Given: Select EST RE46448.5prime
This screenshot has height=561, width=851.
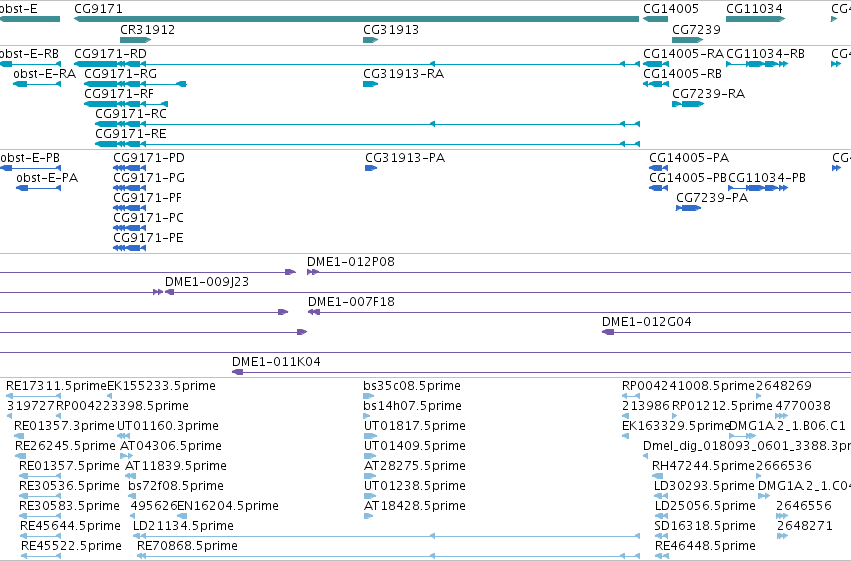Looking at the screenshot, I should coord(661,557).
